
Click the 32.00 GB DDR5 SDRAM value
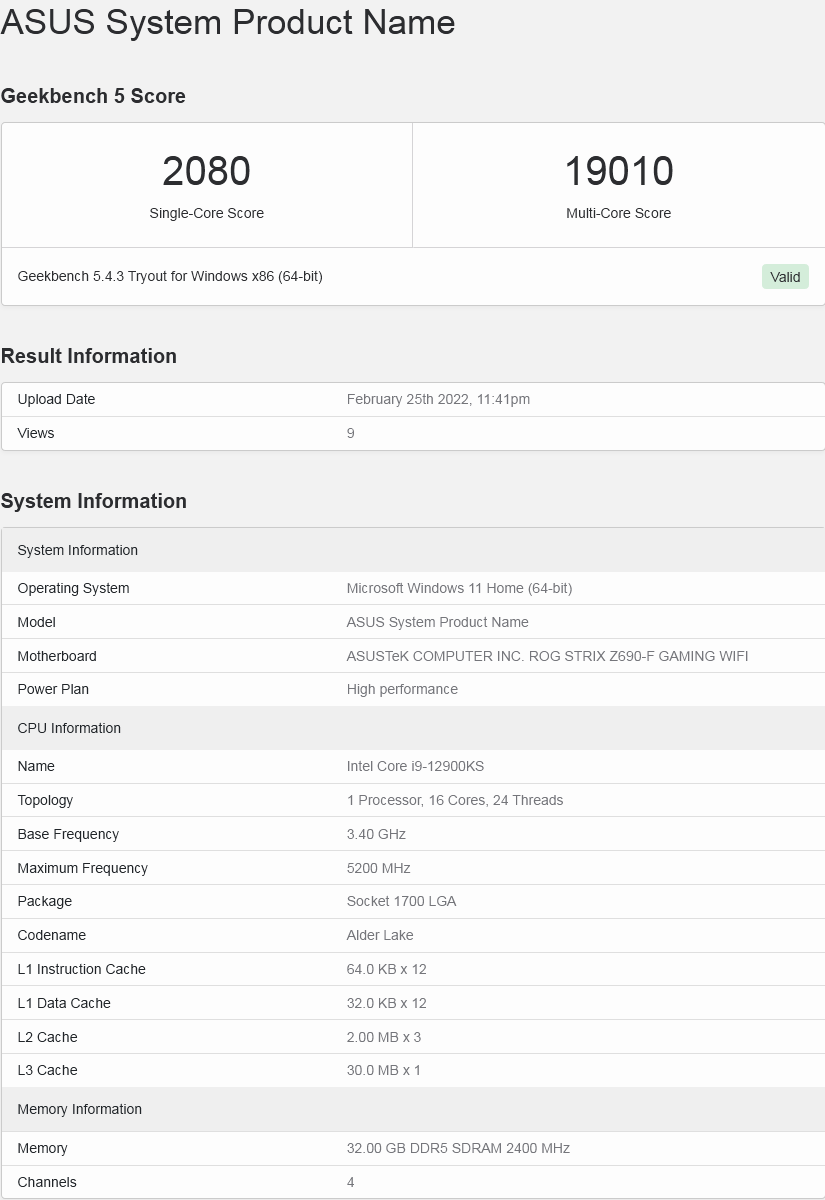coord(458,1148)
